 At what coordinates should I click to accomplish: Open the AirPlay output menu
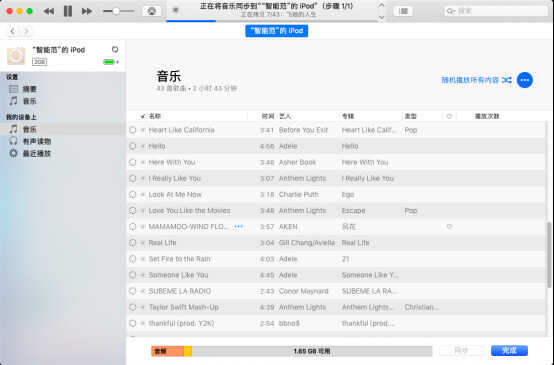pyautogui.click(x=152, y=11)
